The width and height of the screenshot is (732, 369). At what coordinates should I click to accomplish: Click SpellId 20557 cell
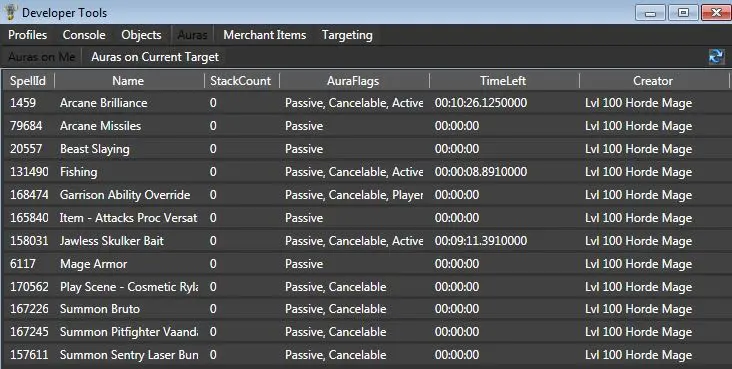click(26, 149)
